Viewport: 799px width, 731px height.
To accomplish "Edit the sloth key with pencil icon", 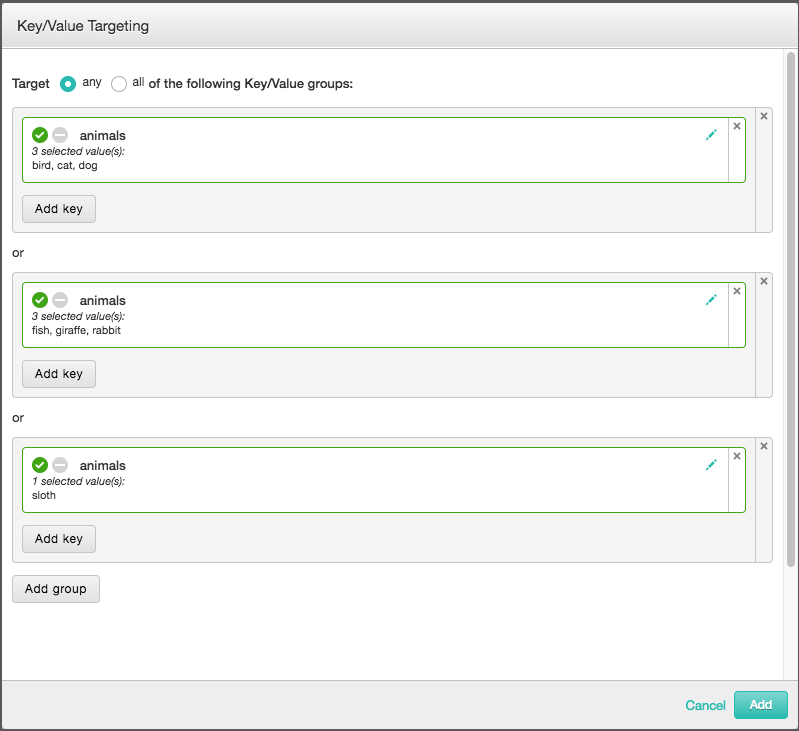I will click(711, 465).
